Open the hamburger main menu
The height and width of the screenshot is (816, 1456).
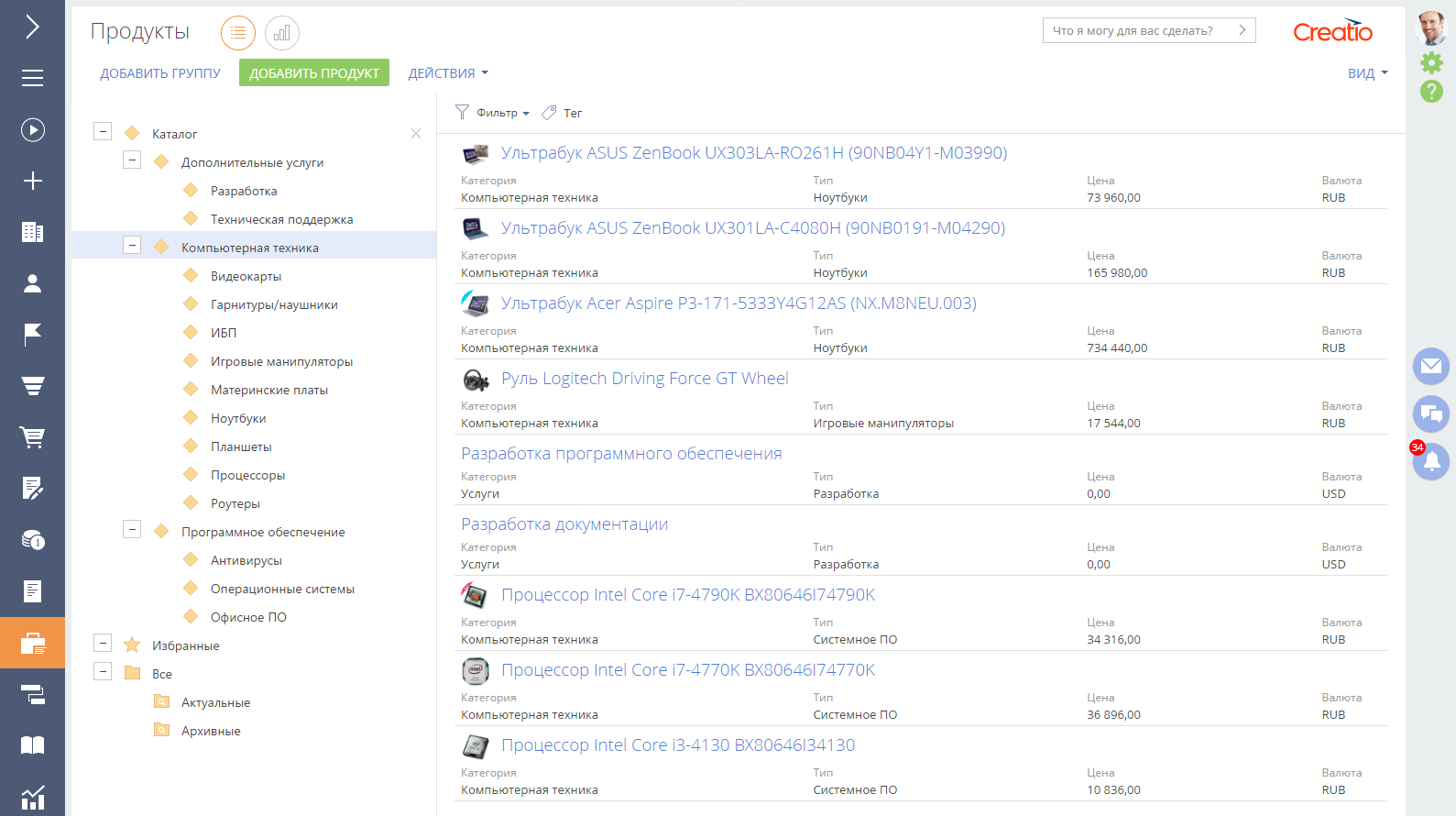point(32,78)
